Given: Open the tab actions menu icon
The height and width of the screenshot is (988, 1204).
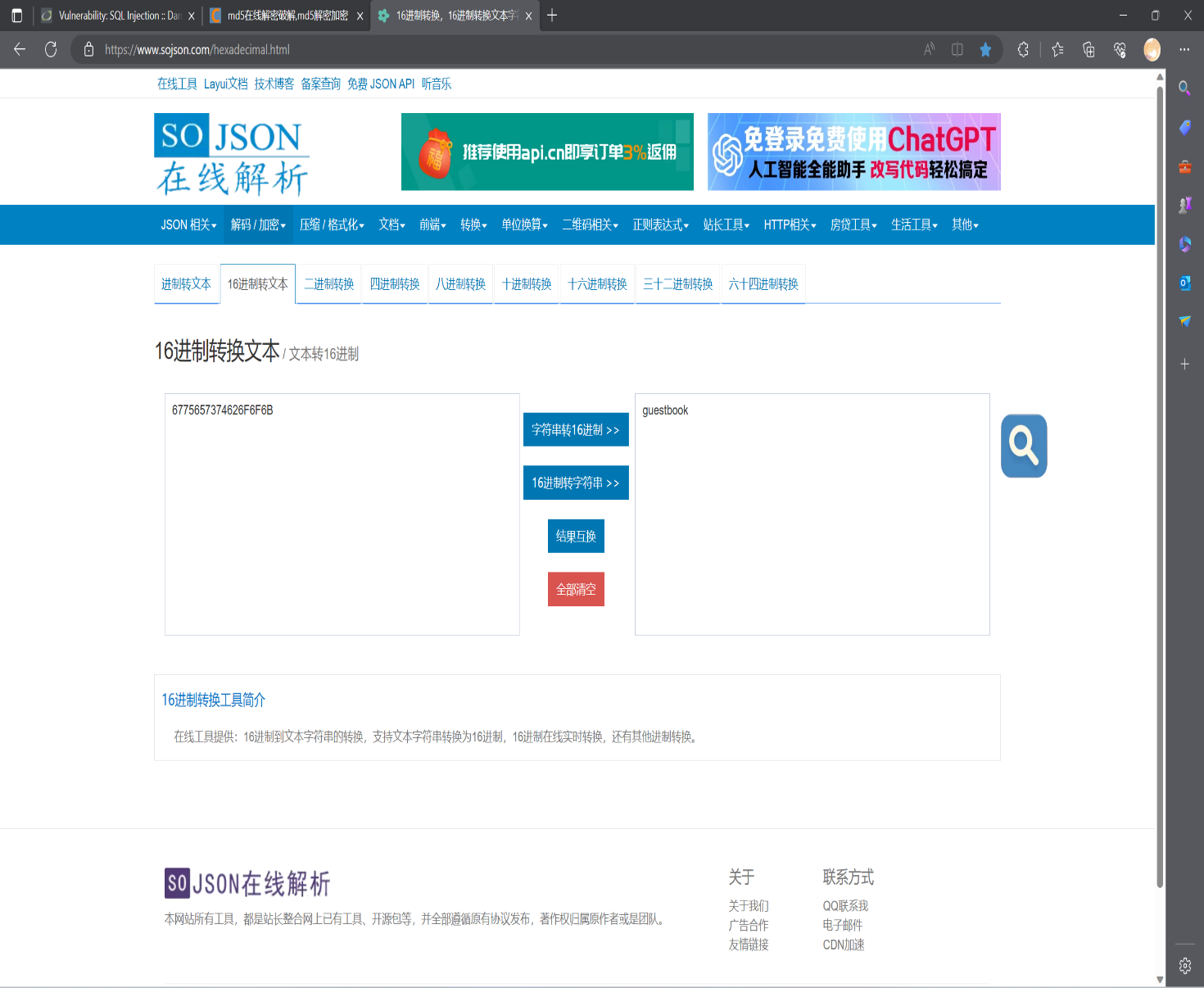Looking at the screenshot, I should point(16,16).
